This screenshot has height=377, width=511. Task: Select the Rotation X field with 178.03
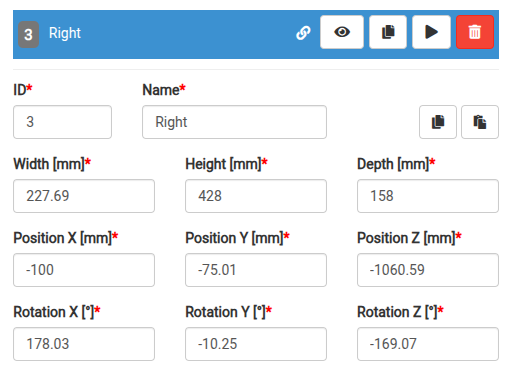click(84, 344)
